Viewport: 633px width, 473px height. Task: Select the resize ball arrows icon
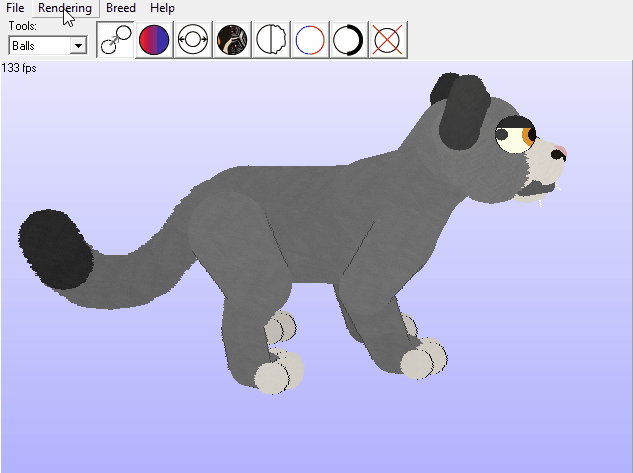193,40
